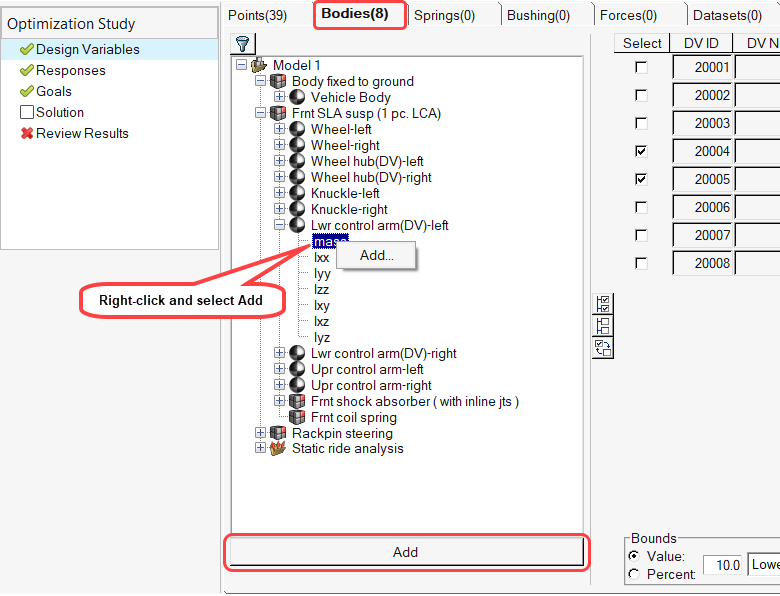
Task: Enable the checkbox for DV 20001
Action: [642, 67]
